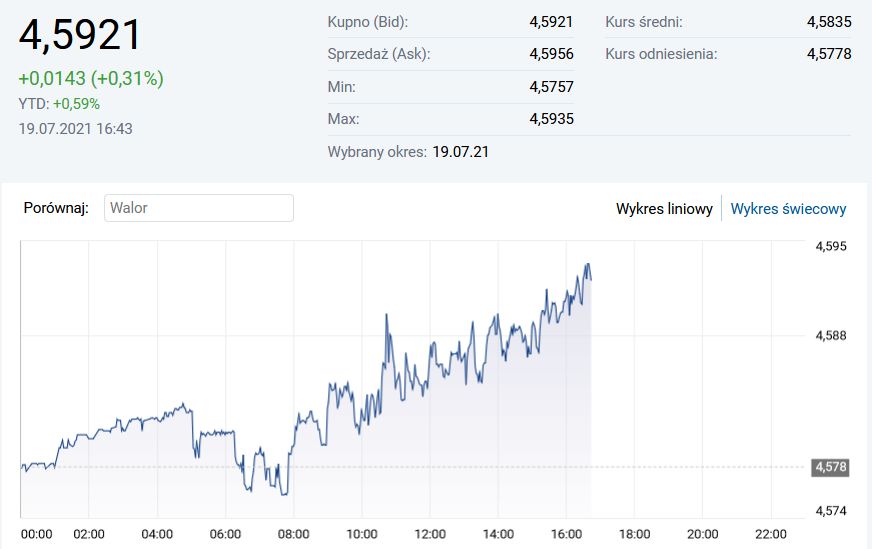The width and height of the screenshot is (872, 549).
Task: Click the 4,595 price axis label
Action: pos(831,246)
